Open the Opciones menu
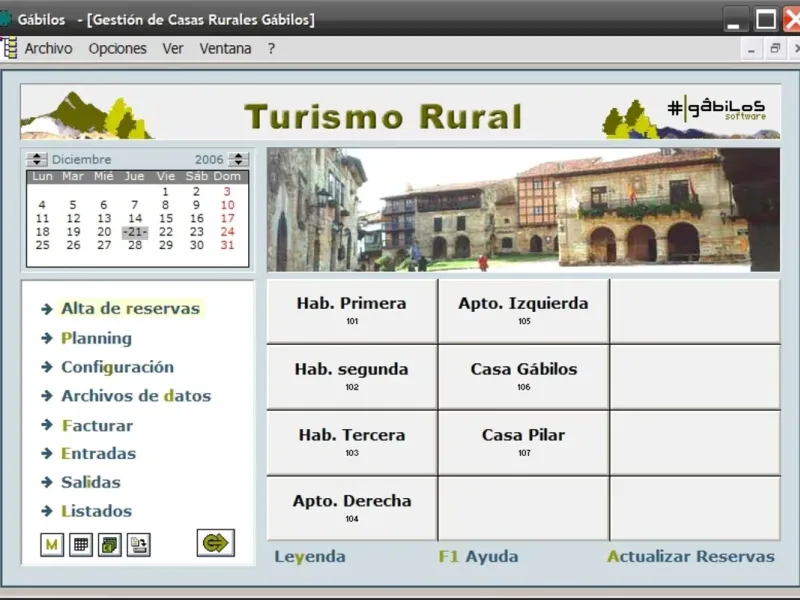The image size is (800, 600). click(x=117, y=48)
